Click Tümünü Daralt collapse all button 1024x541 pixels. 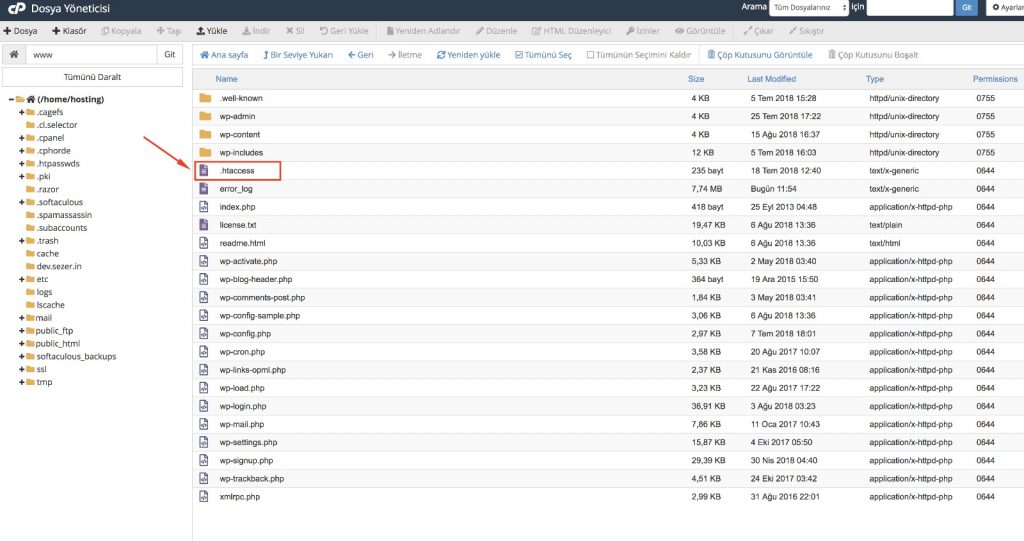coord(92,77)
